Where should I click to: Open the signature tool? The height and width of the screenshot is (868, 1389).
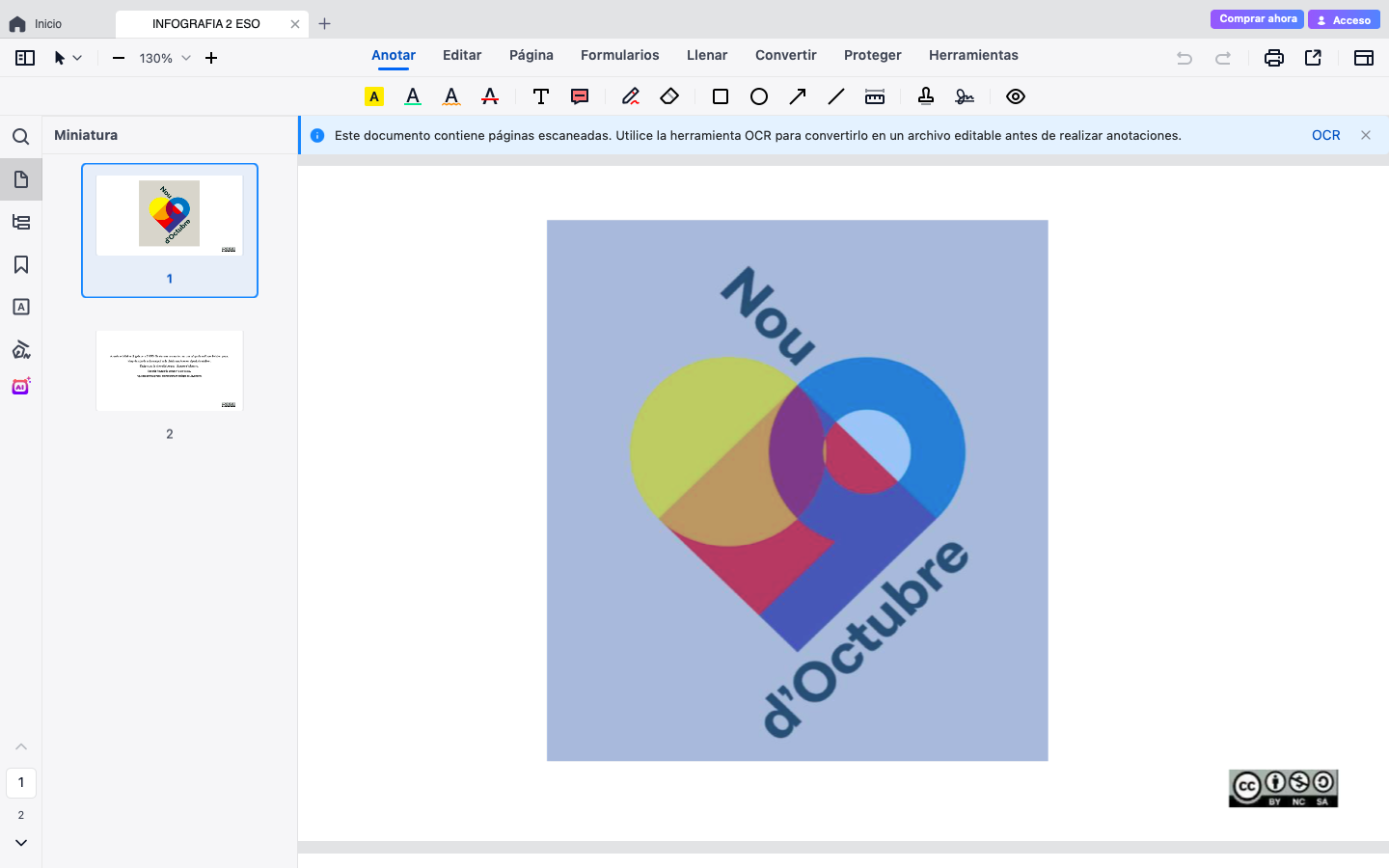(965, 96)
